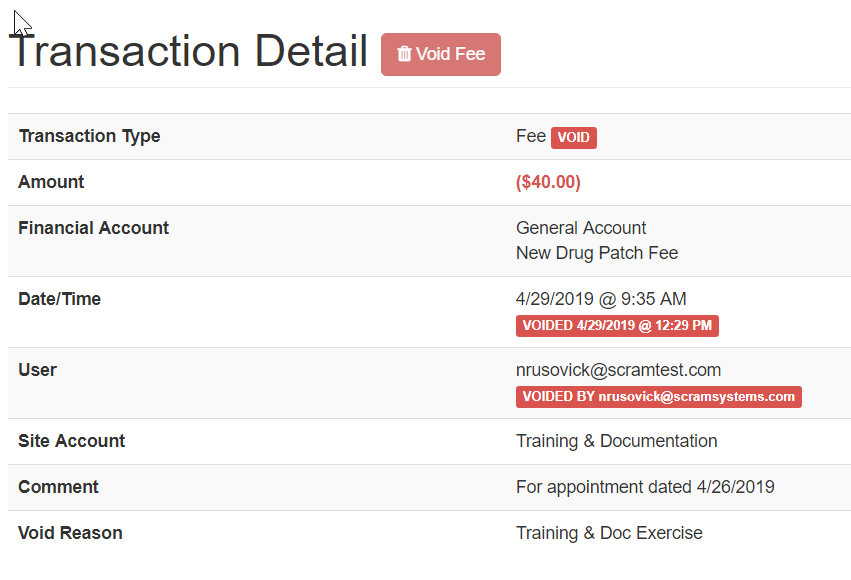Click the New Drug Patch Fee text
This screenshot has width=851, height=580.
tap(597, 253)
